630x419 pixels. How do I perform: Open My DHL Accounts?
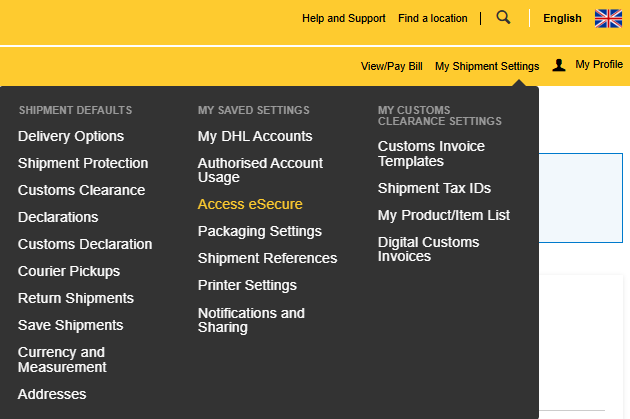click(x=255, y=137)
